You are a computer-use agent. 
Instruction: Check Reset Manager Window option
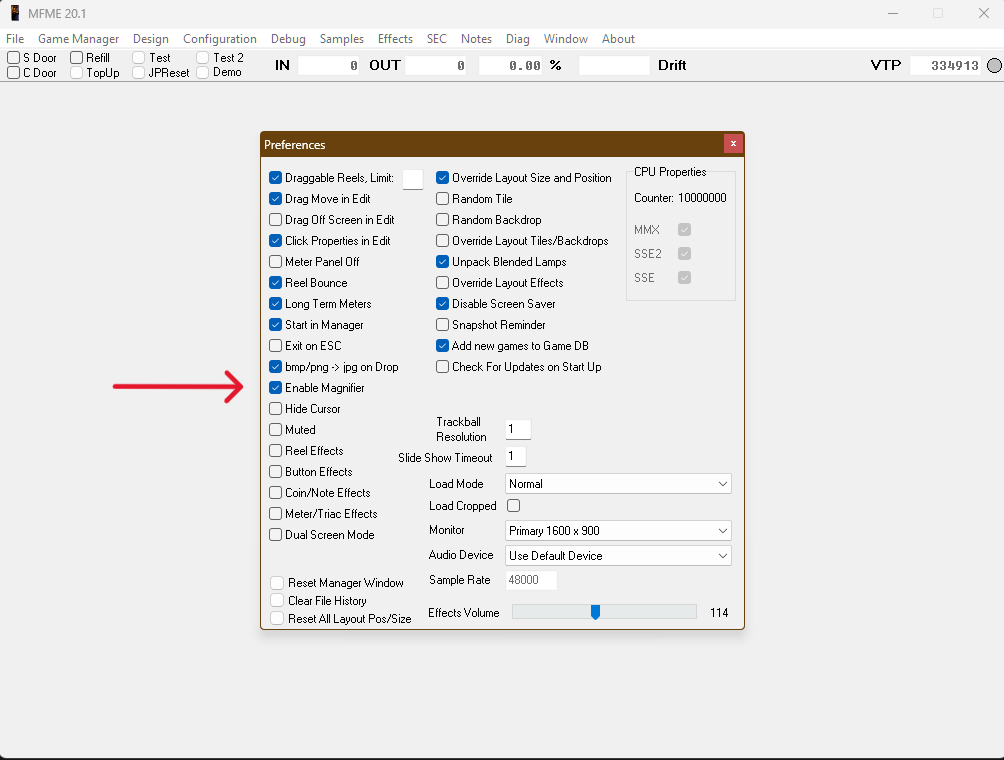pos(278,583)
